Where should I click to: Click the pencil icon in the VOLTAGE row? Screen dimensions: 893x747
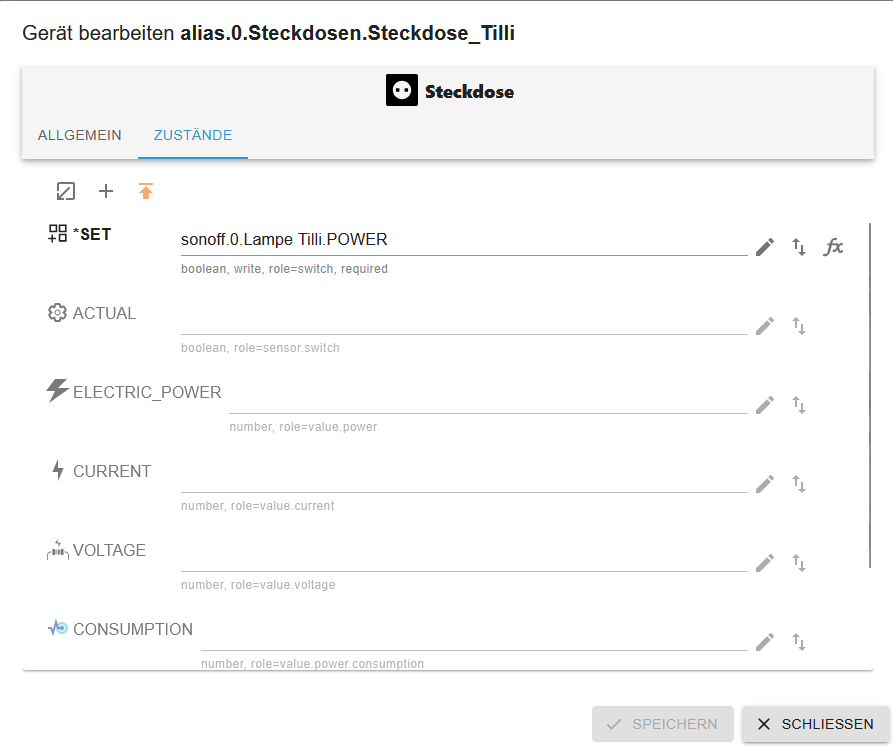[x=765, y=563]
